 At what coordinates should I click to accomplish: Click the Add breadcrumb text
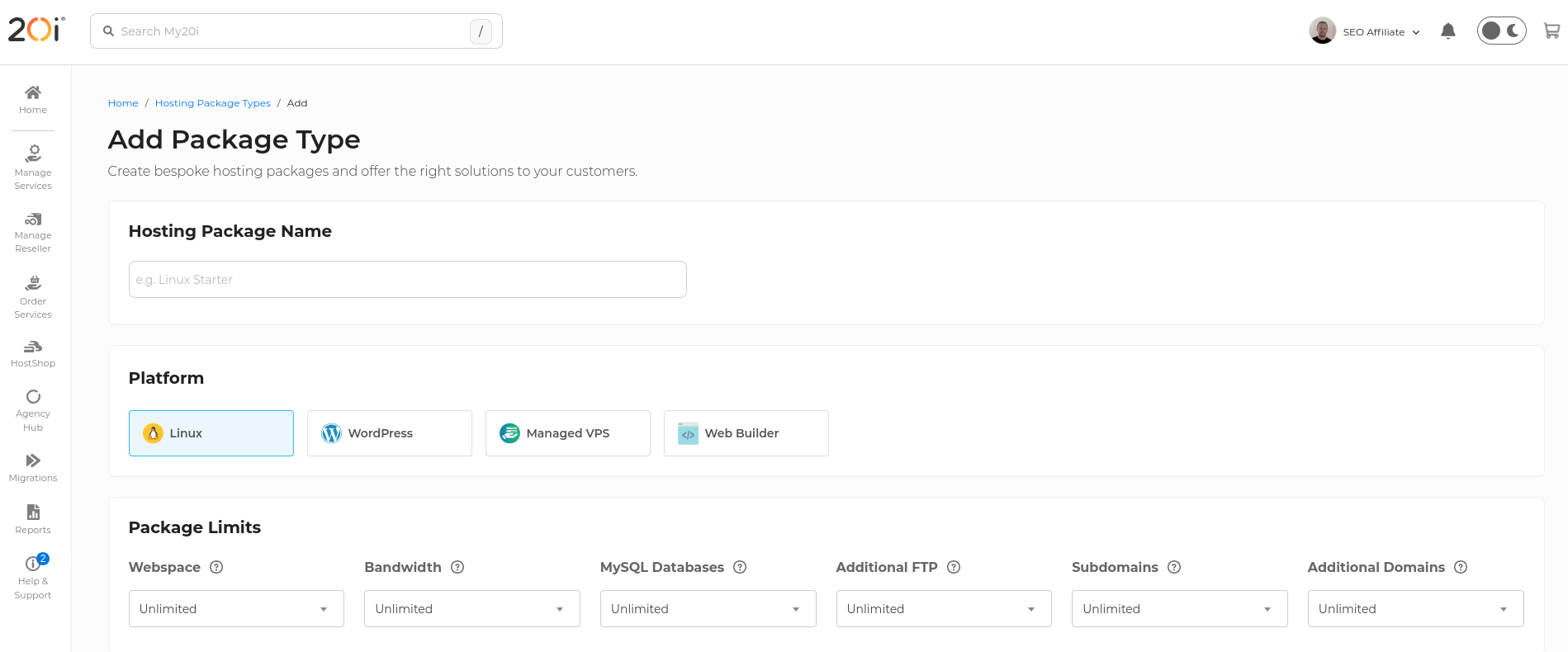pos(297,103)
